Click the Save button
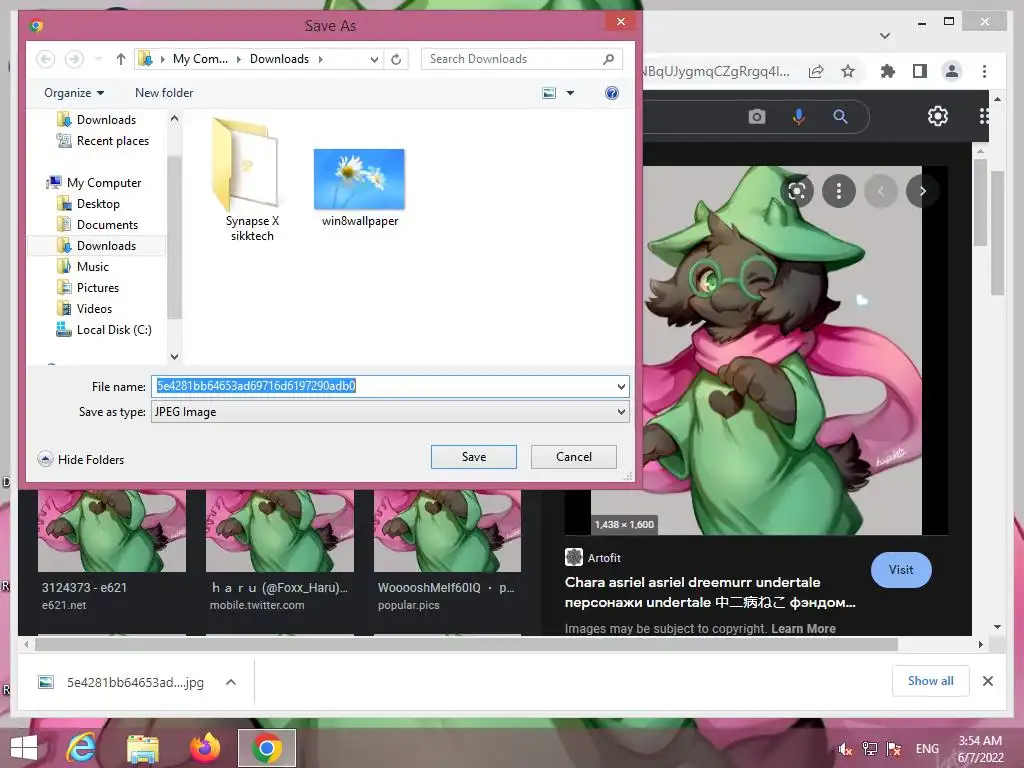The height and width of the screenshot is (768, 1024). [473, 456]
